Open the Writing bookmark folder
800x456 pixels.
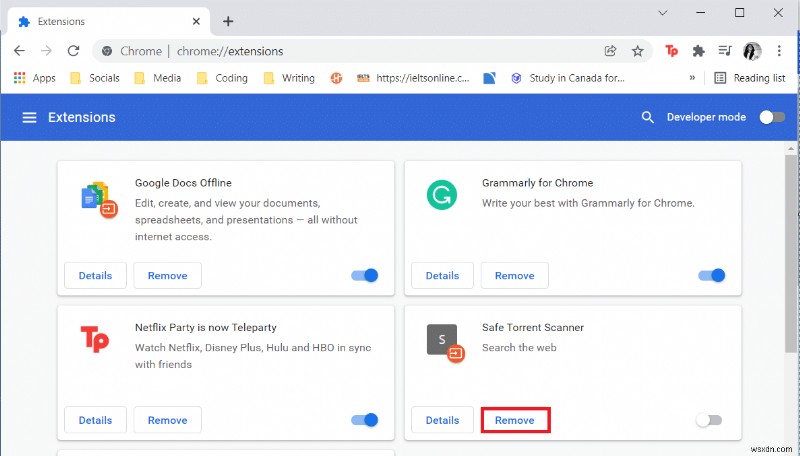(x=289, y=78)
